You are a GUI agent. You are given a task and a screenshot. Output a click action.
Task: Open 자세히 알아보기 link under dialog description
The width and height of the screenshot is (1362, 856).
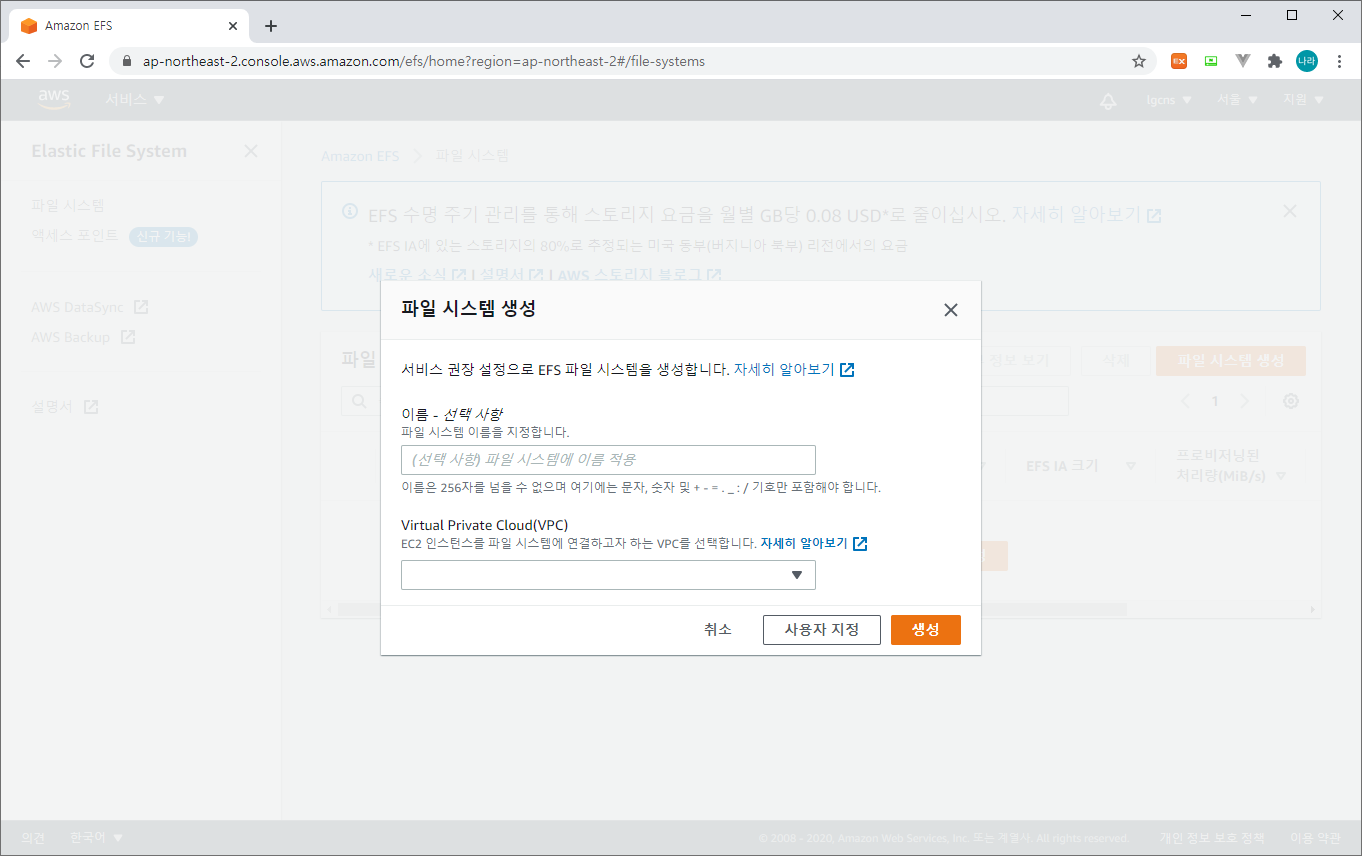784,369
